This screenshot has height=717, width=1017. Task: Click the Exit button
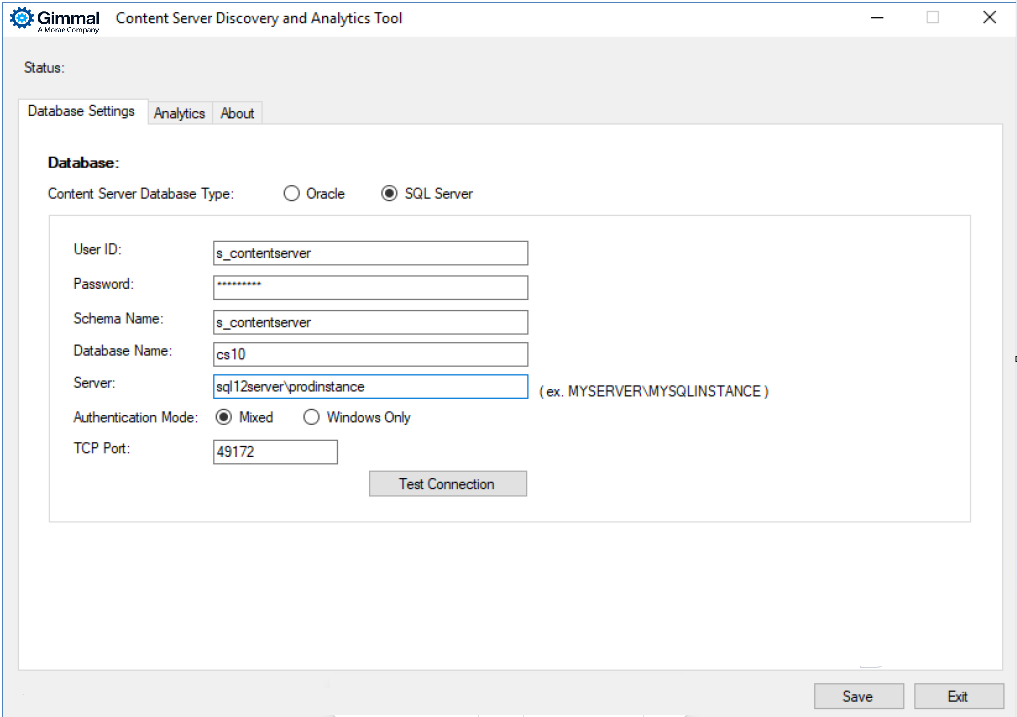click(x=958, y=696)
